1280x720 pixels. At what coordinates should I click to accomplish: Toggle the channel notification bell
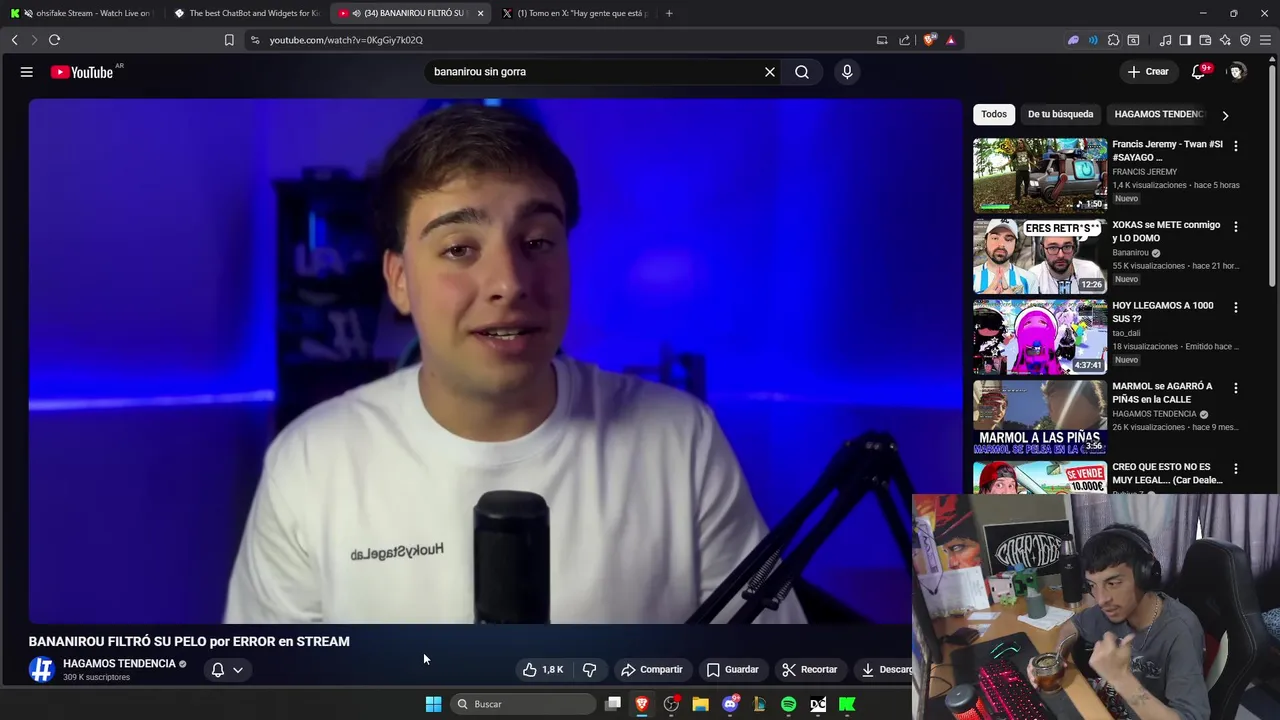pos(217,670)
